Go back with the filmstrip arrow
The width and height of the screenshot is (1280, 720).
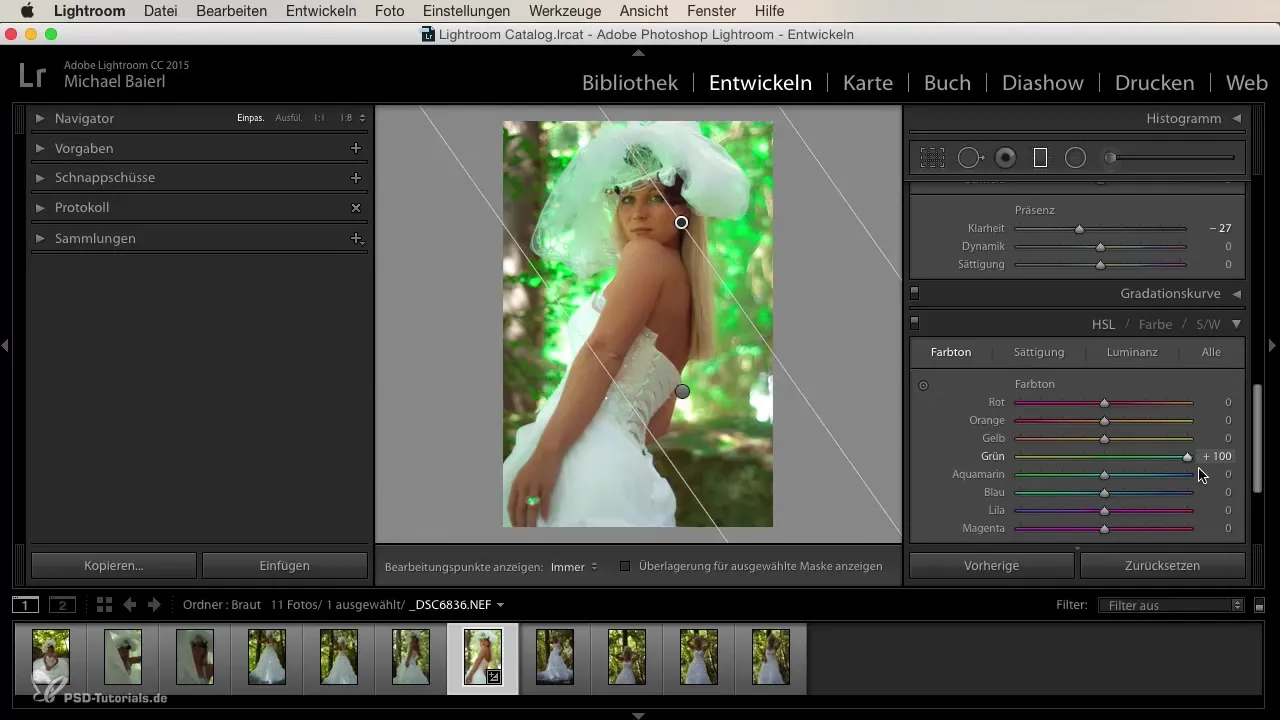(x=129, y=605)
